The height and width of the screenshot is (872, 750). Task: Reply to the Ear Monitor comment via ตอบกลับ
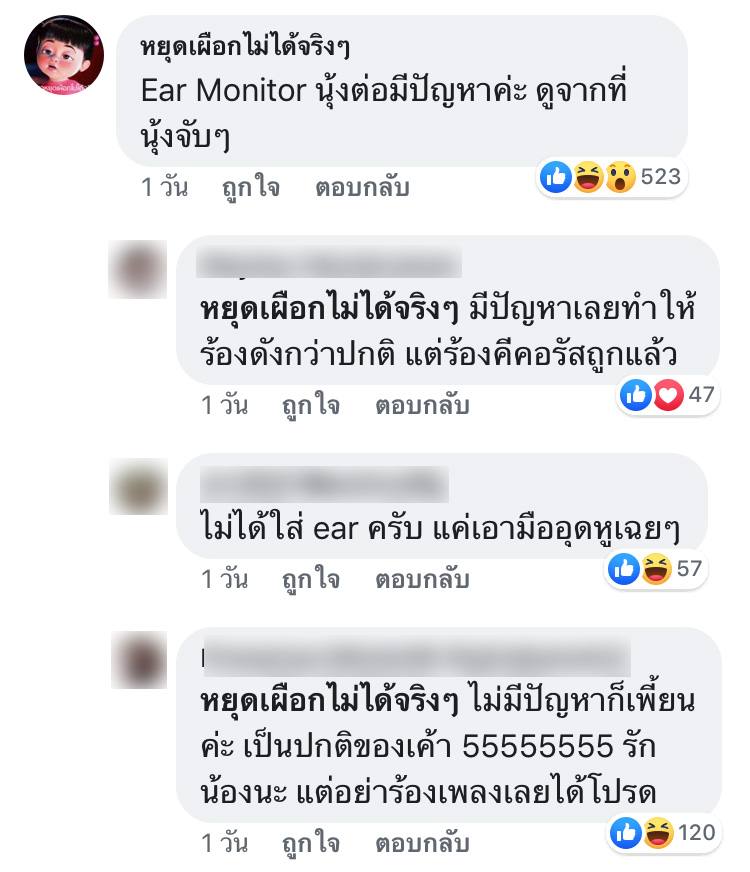[x=362, y=187]
